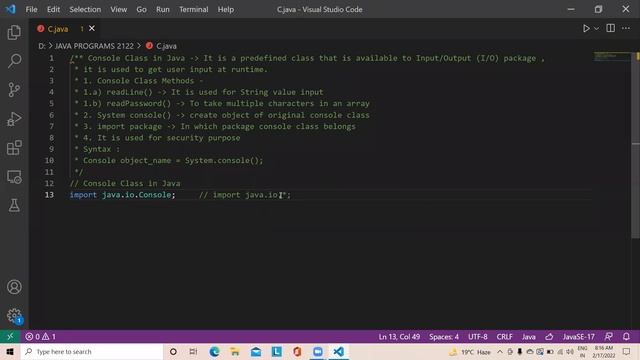
Task: Open Zoom app from taskbar
Action: tap(318, 351)
